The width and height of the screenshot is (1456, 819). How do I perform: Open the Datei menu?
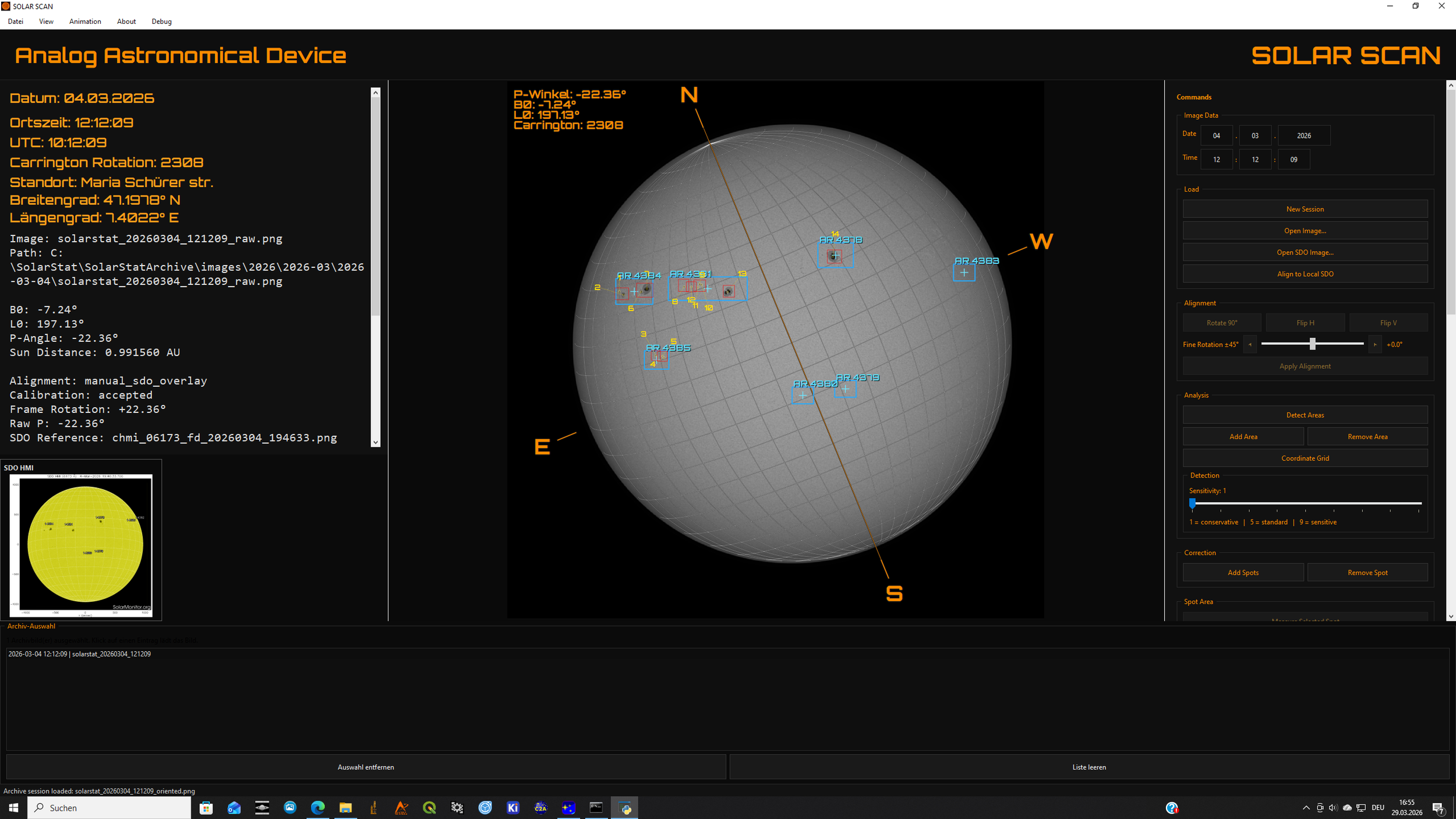click(x=16, y=22)
